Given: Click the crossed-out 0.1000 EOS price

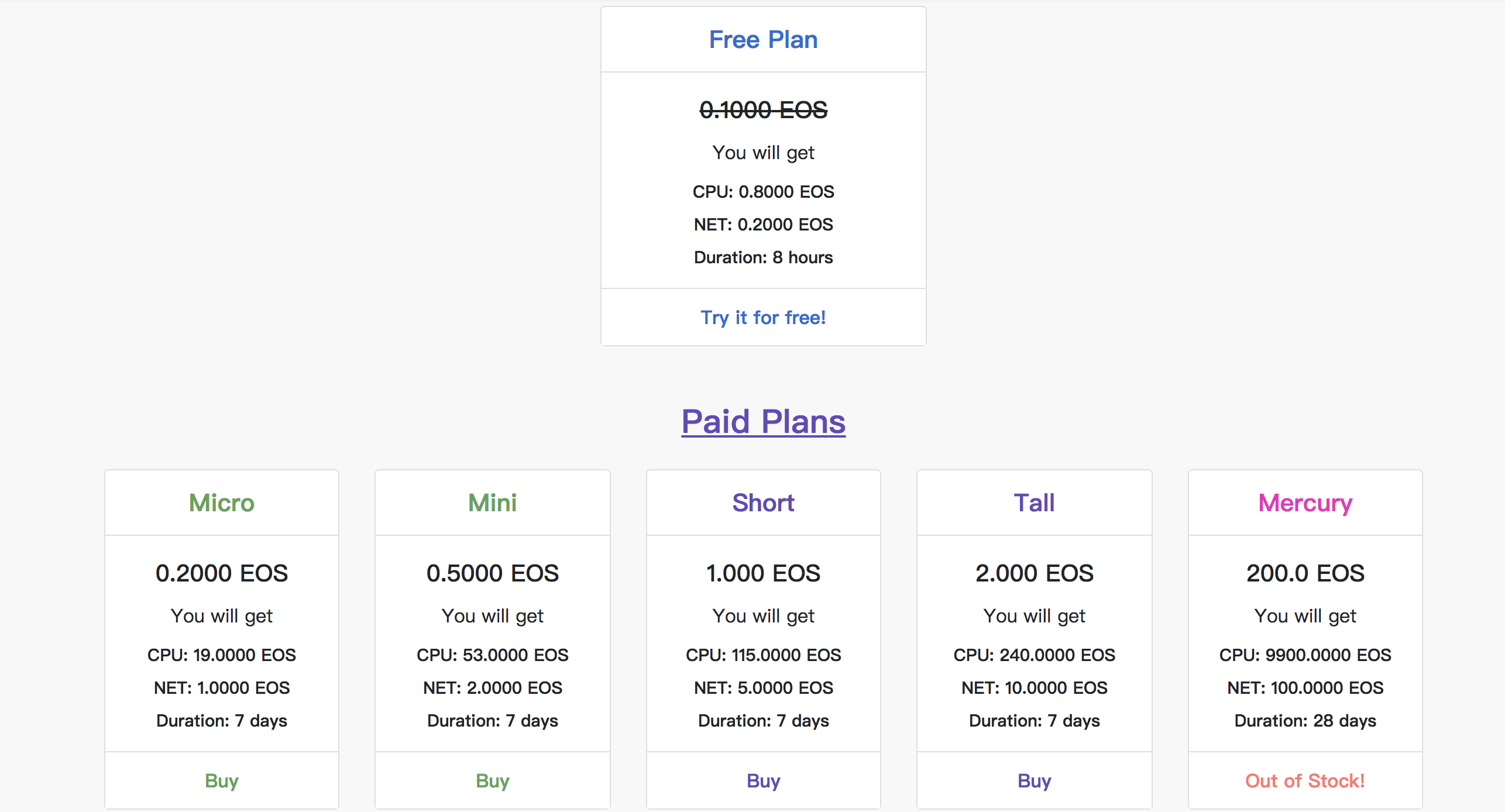Looking at the screenshot, I should pyautogui.click(x=763, y=110).
